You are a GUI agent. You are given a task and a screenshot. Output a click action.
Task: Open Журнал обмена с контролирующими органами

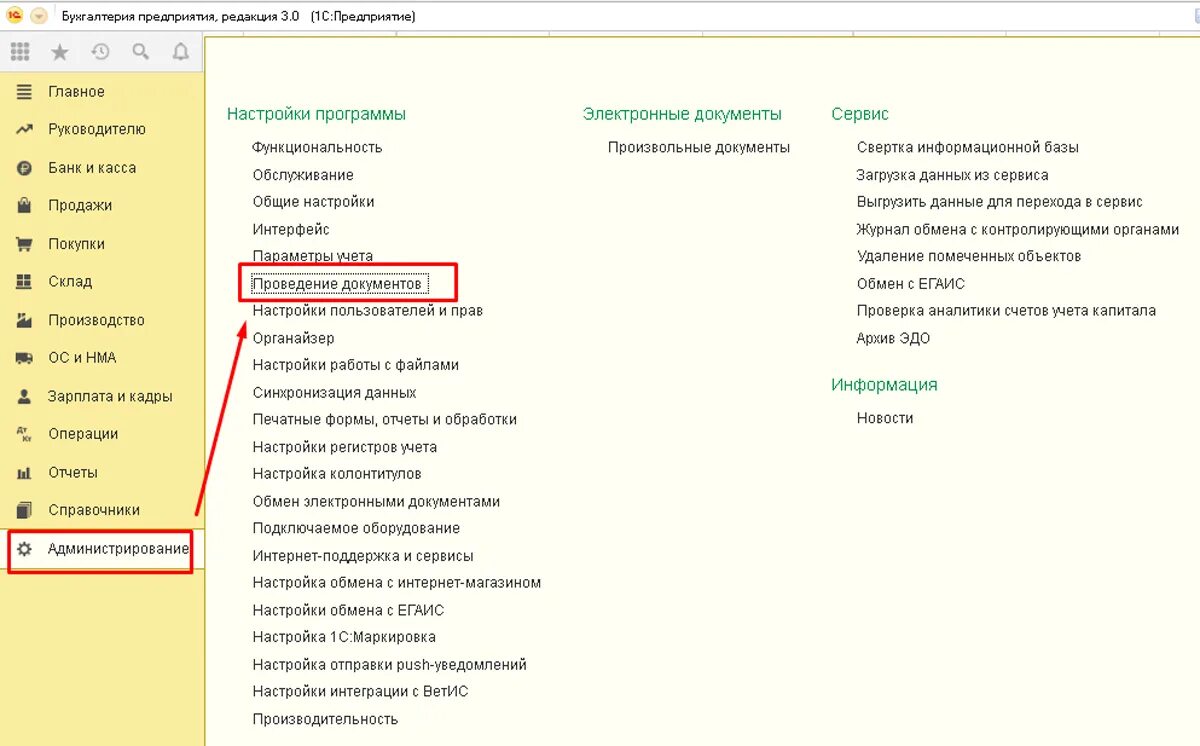point(1018,229)
